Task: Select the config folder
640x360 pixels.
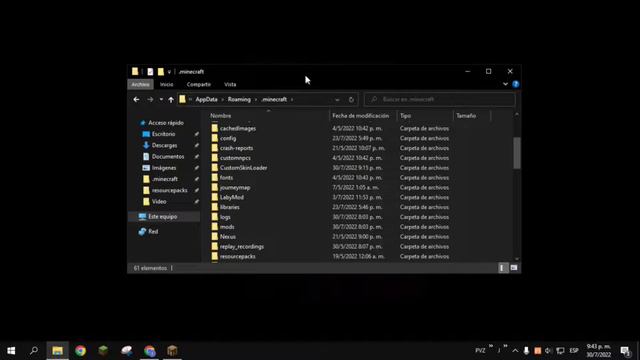Action: (x=228, y=138)
